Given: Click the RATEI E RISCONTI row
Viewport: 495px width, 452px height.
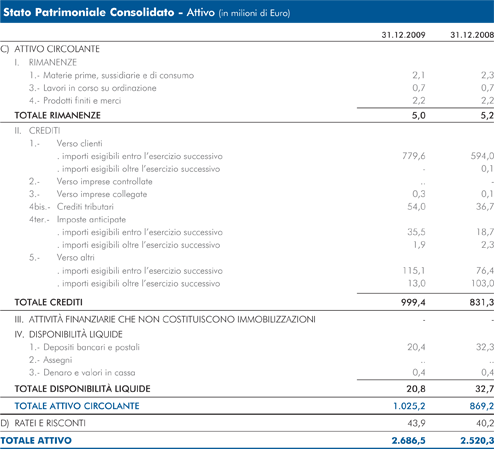Looking at the screenshot, I should 247,423.
